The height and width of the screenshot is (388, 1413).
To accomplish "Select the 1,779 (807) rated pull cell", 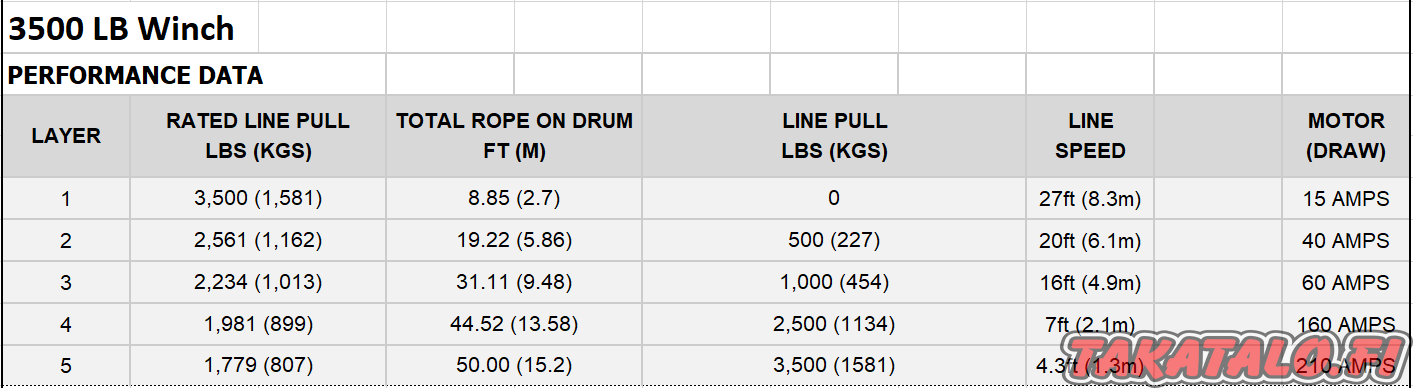I will coord(258,366).
